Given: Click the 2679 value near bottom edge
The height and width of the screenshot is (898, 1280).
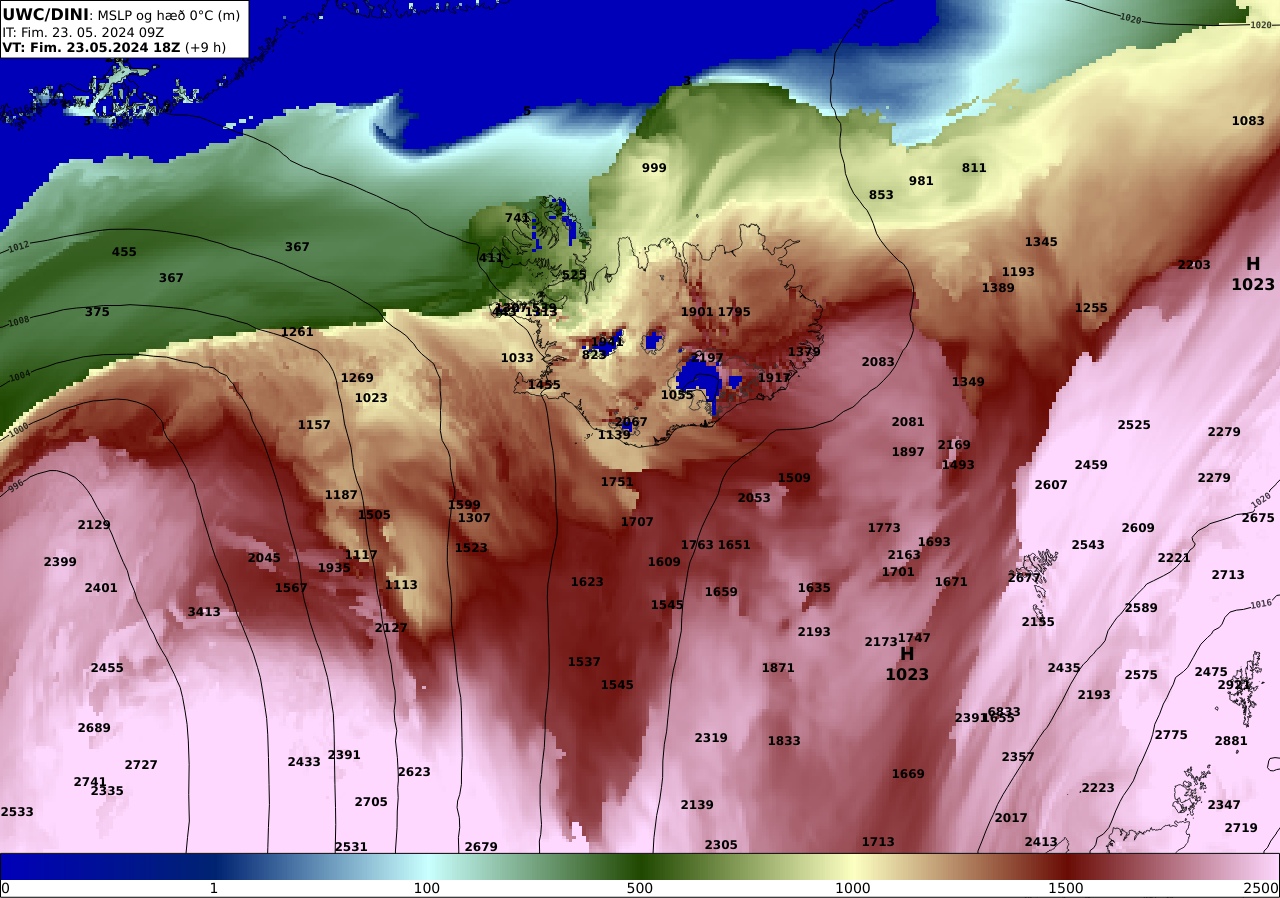Looking at the screenshot, I should 481,847.
